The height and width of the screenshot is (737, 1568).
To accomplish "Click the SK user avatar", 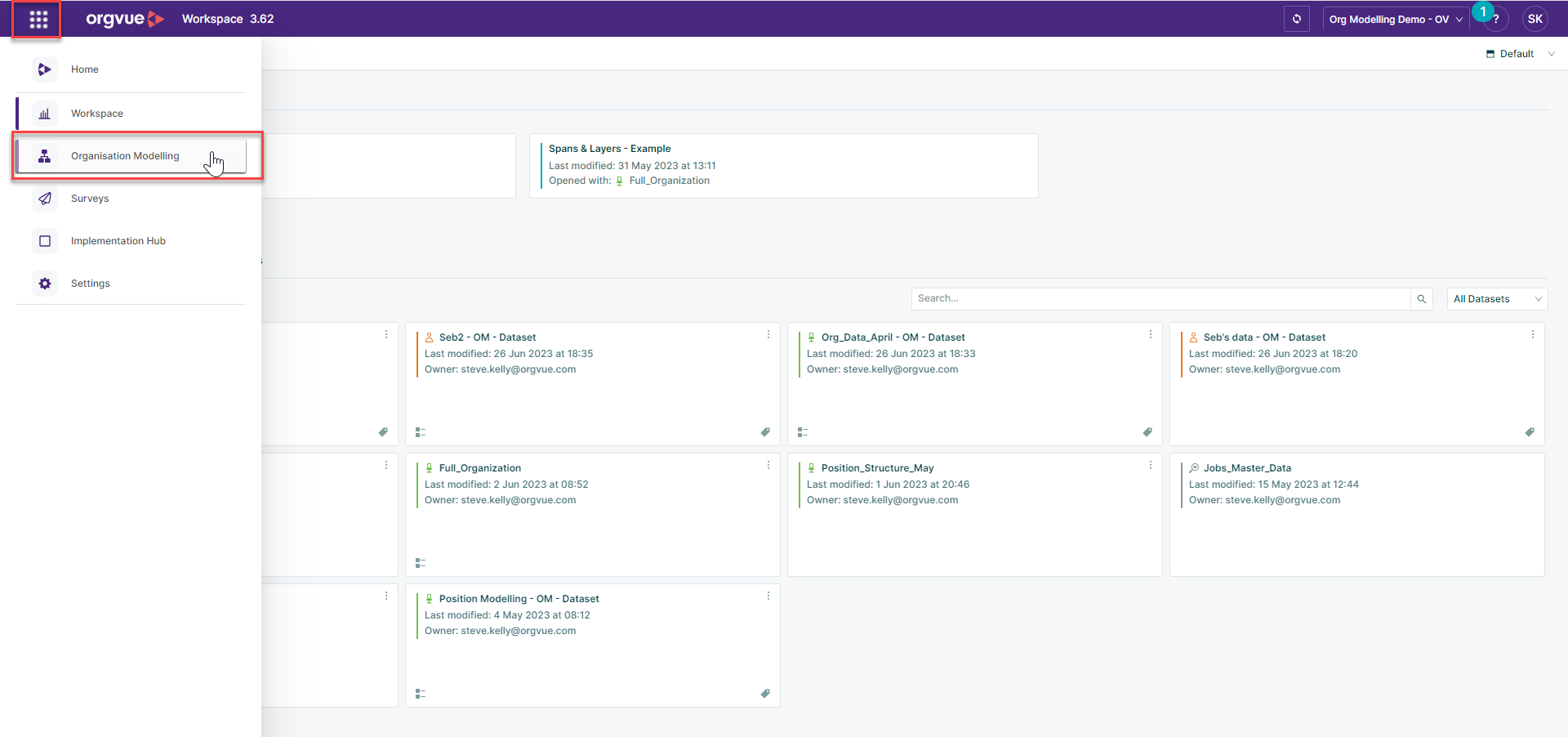I will [1535, 19].
